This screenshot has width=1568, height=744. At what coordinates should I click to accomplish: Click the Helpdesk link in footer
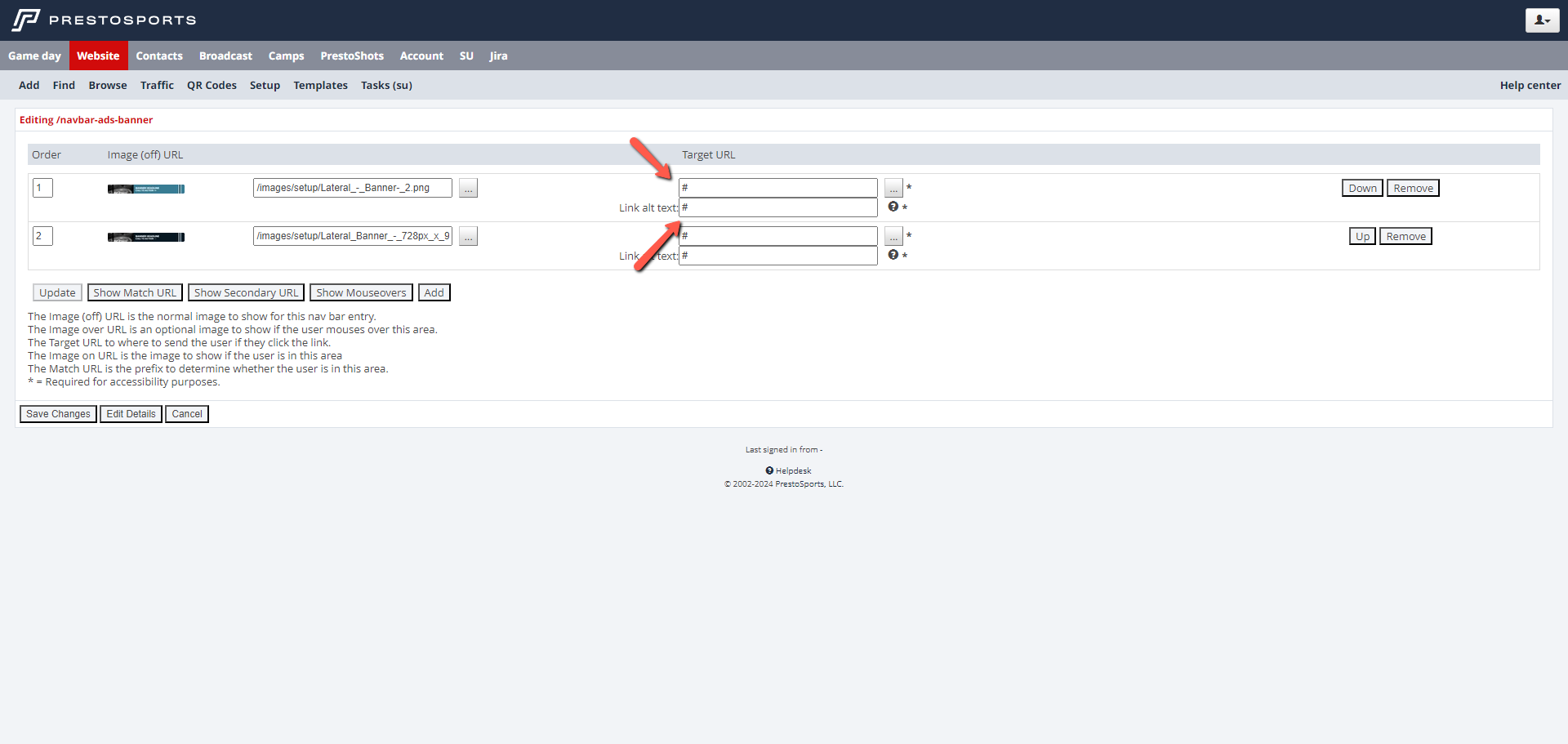point(792,471)
